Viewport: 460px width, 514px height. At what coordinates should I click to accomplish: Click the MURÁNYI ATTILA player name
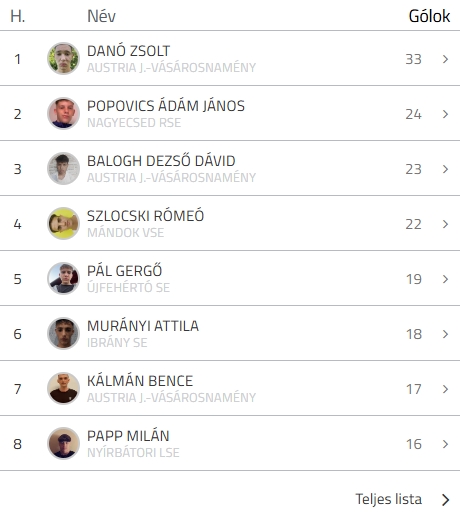[143, 326]
